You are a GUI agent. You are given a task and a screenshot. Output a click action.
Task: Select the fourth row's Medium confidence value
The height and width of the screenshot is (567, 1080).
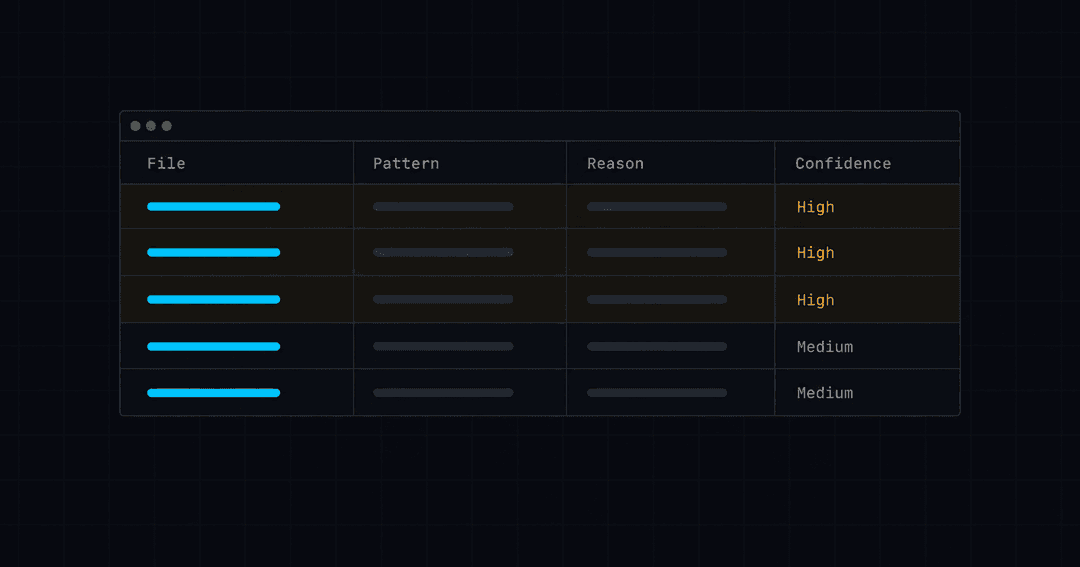[824, 347]
